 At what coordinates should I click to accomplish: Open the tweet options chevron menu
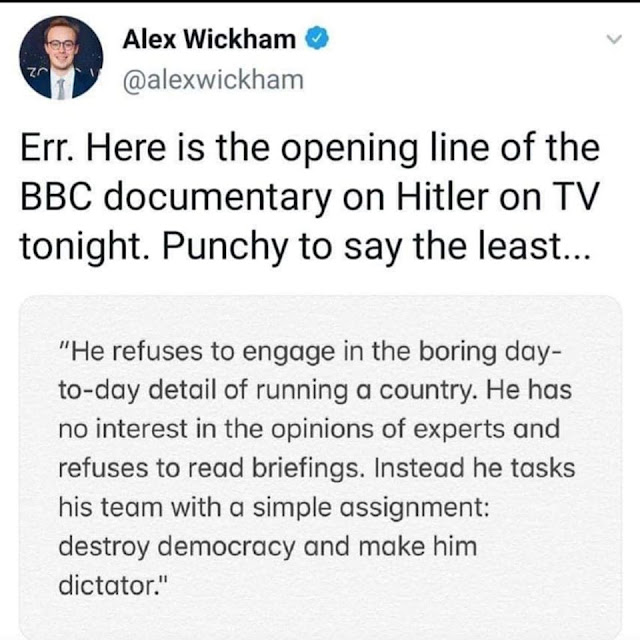[614, 40]
